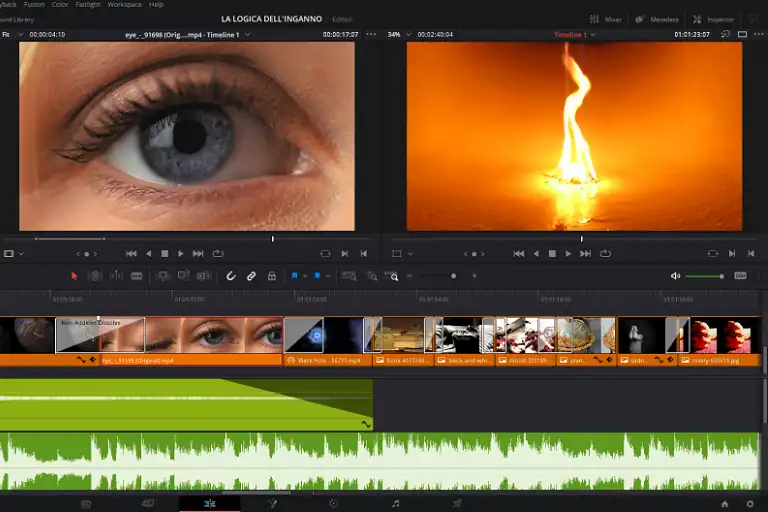Toggle loop playback in source viewer
Image resolution: width=768 pixels, height=512 pixels.
click(x=218, y=254)
